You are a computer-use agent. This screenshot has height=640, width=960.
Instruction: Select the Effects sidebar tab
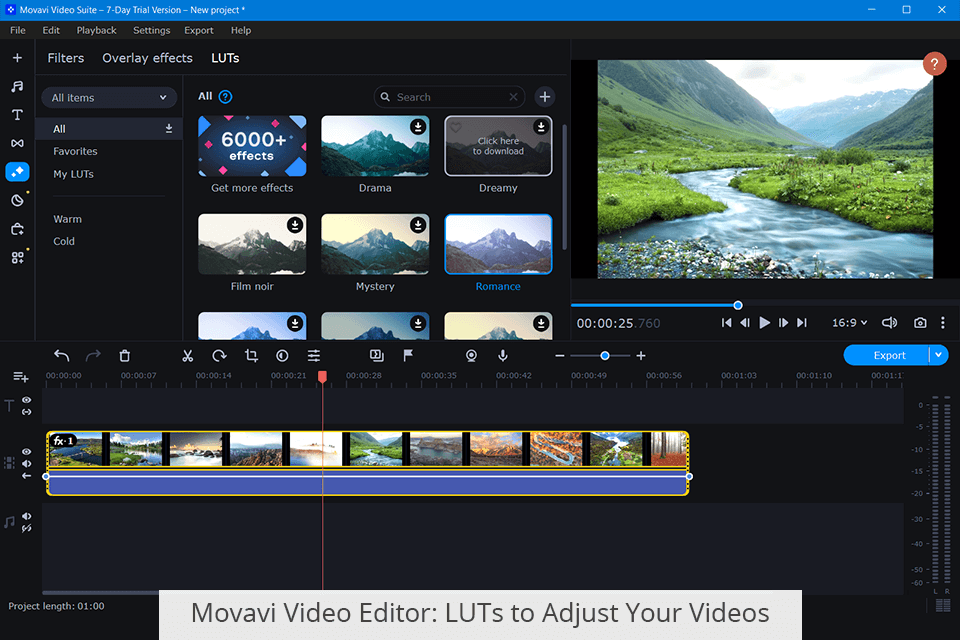pyautogui.click(x=17, y=171)
